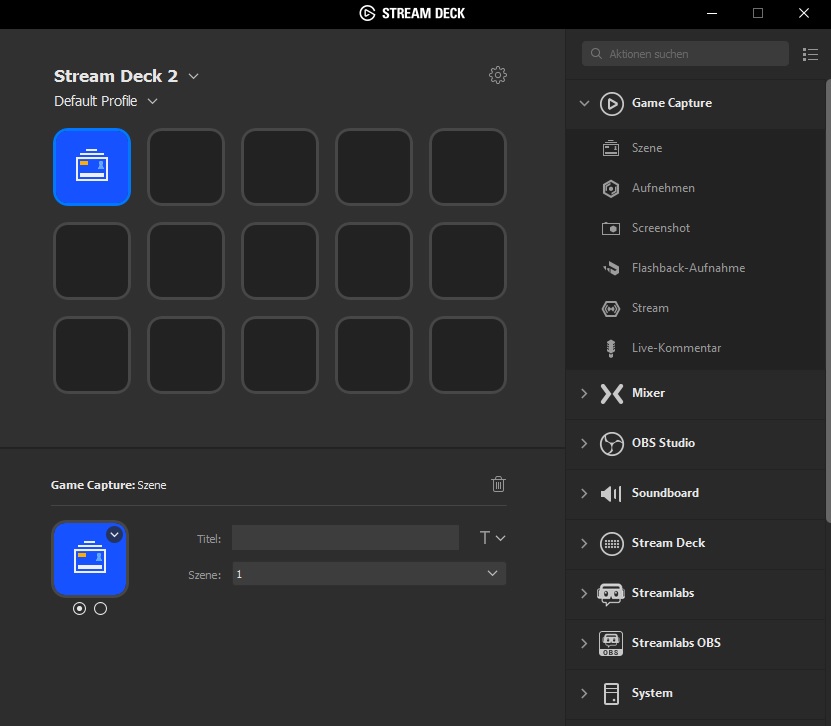Expand the System category chevron

(584, 693)
